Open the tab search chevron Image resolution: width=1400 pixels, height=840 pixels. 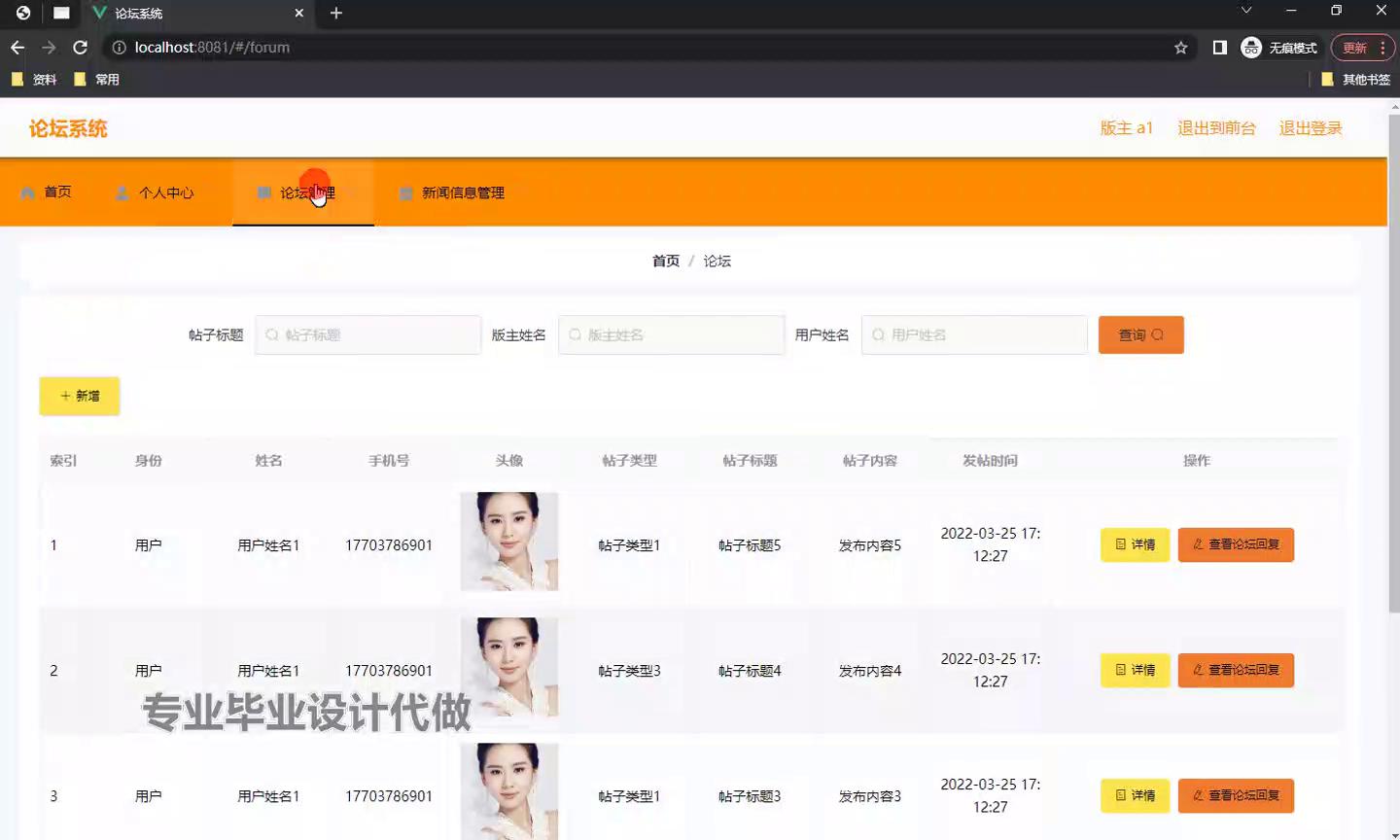pos(1245,11)
